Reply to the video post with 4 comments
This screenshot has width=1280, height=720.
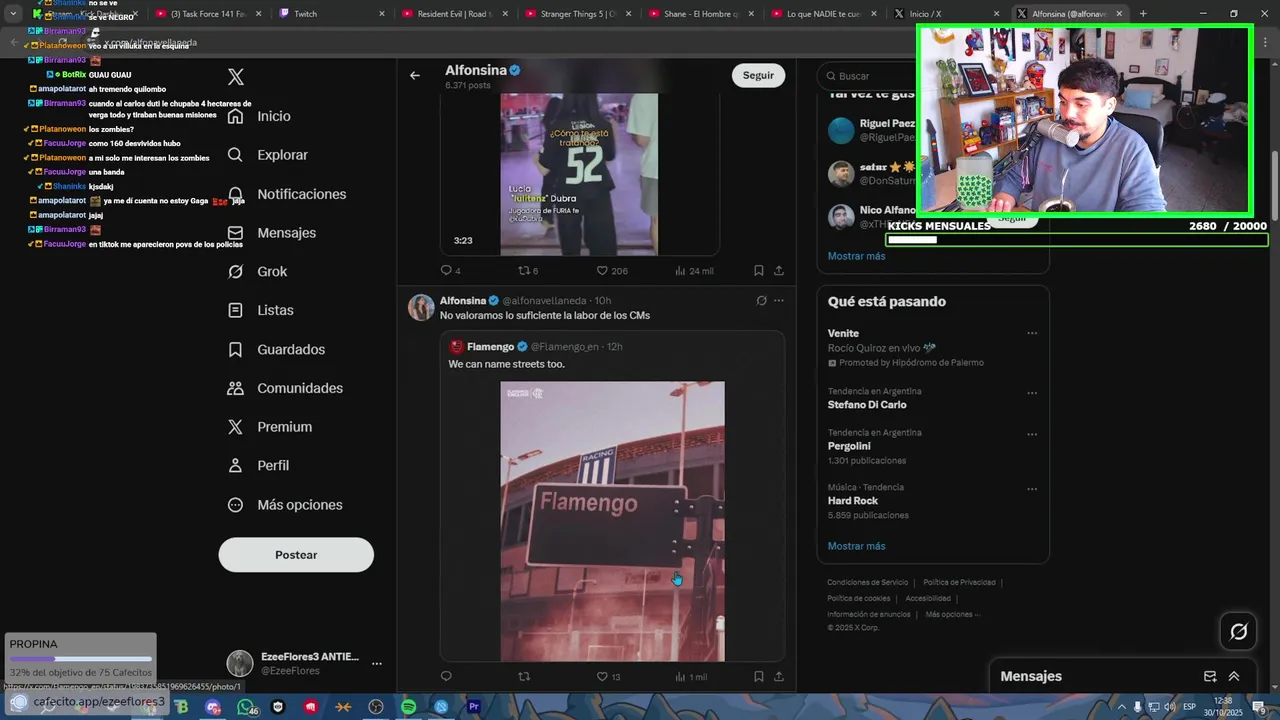click(451, 271)
